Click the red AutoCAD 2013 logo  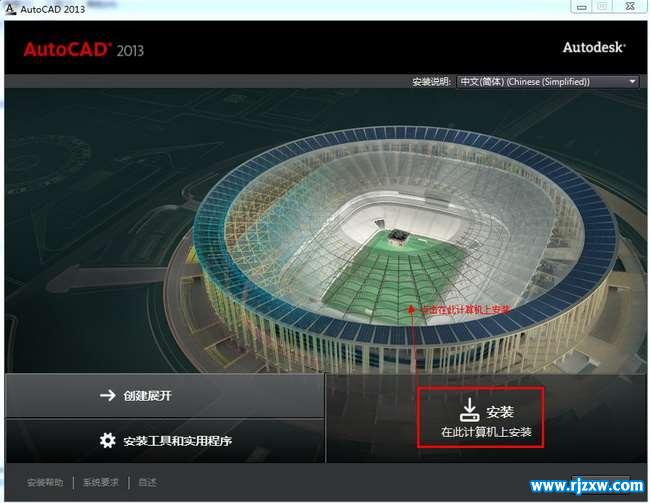[x=83, y=50]
